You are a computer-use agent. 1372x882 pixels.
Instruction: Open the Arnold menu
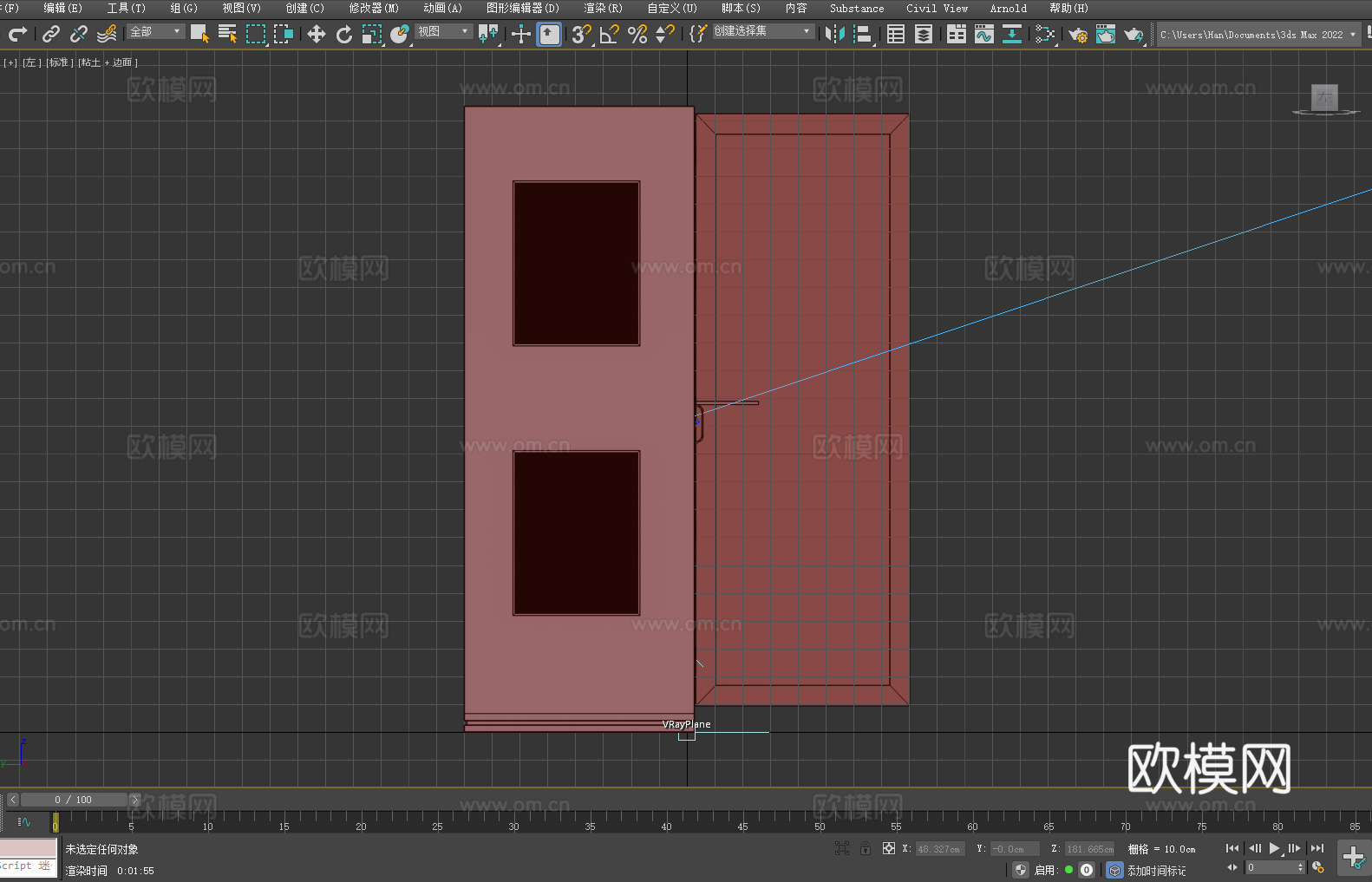pos(1008,8)
